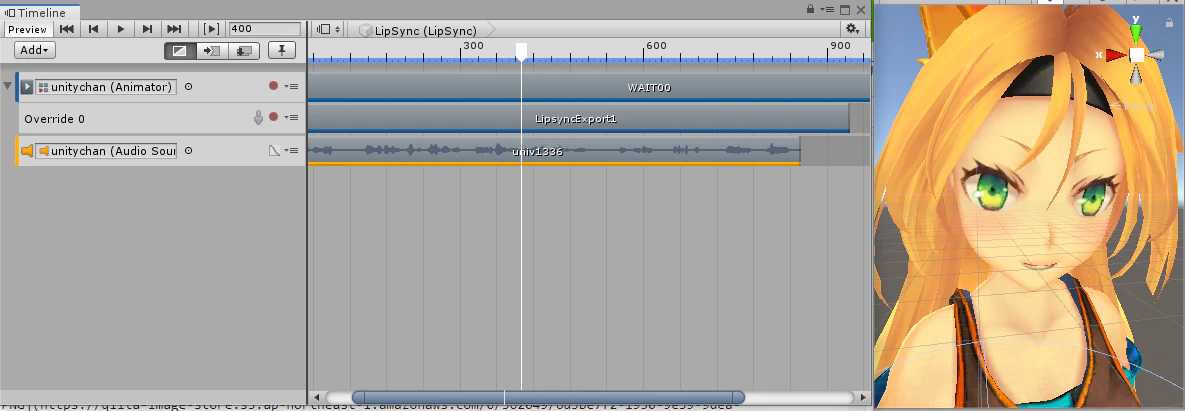Select the univ1336 audio clip
This screenshot has width=1185, height=411.
tap(554, 151)
